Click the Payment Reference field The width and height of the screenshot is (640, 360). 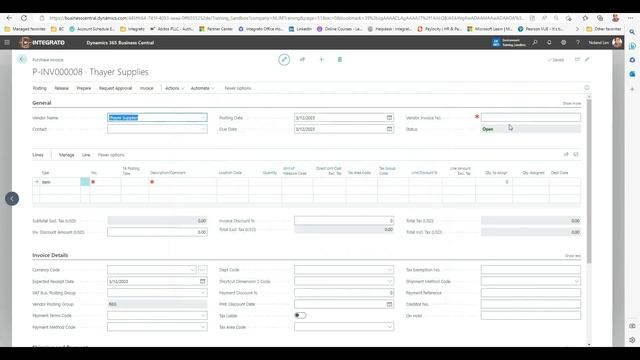point(531,293)
